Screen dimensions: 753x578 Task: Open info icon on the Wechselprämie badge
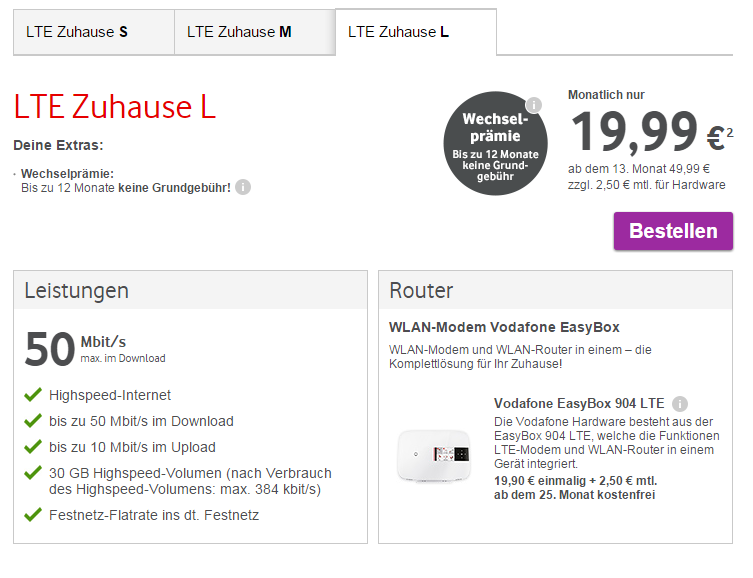click(x=534, y=105)
